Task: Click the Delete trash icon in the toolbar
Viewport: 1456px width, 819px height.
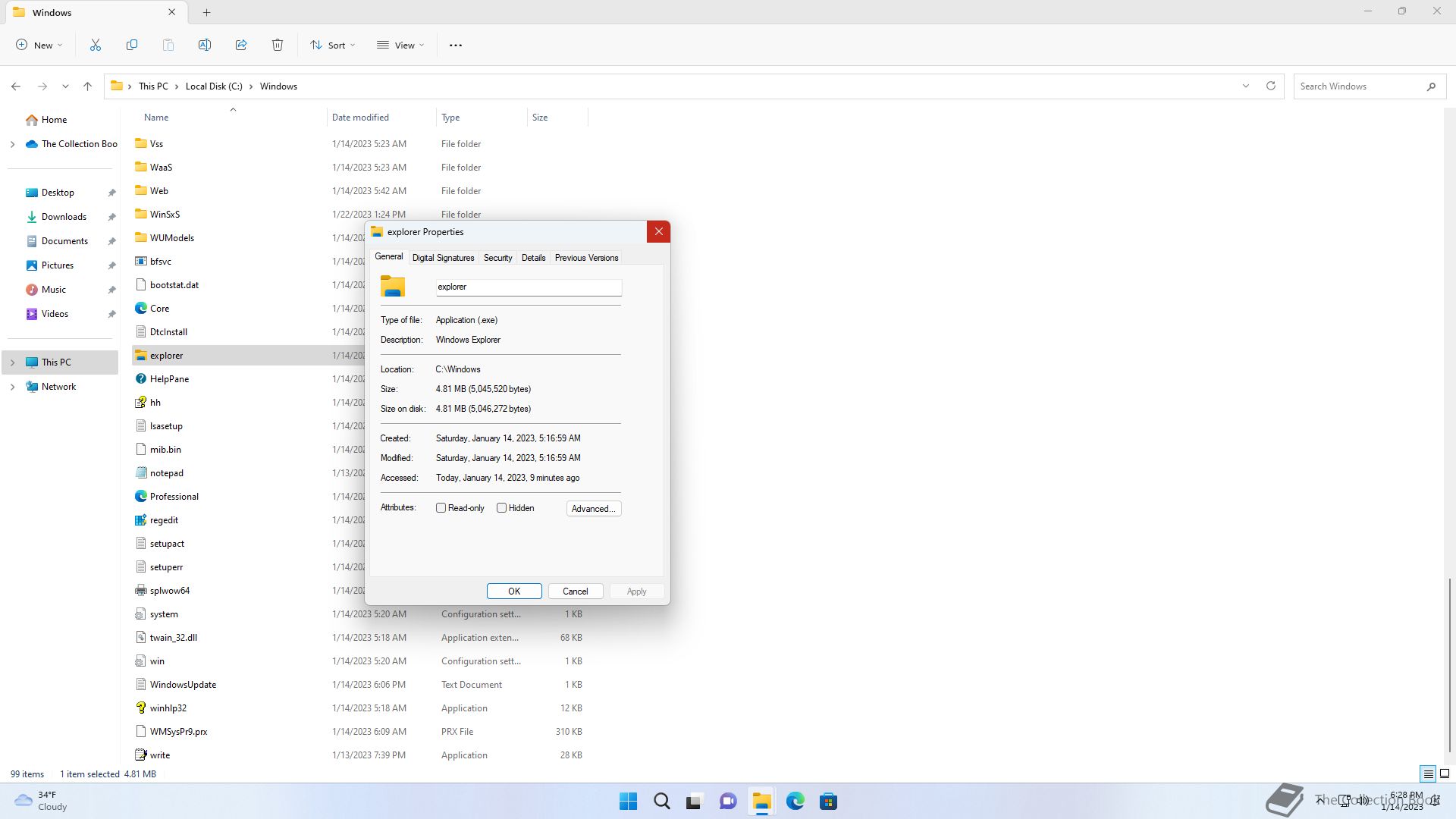Action: 278,45
